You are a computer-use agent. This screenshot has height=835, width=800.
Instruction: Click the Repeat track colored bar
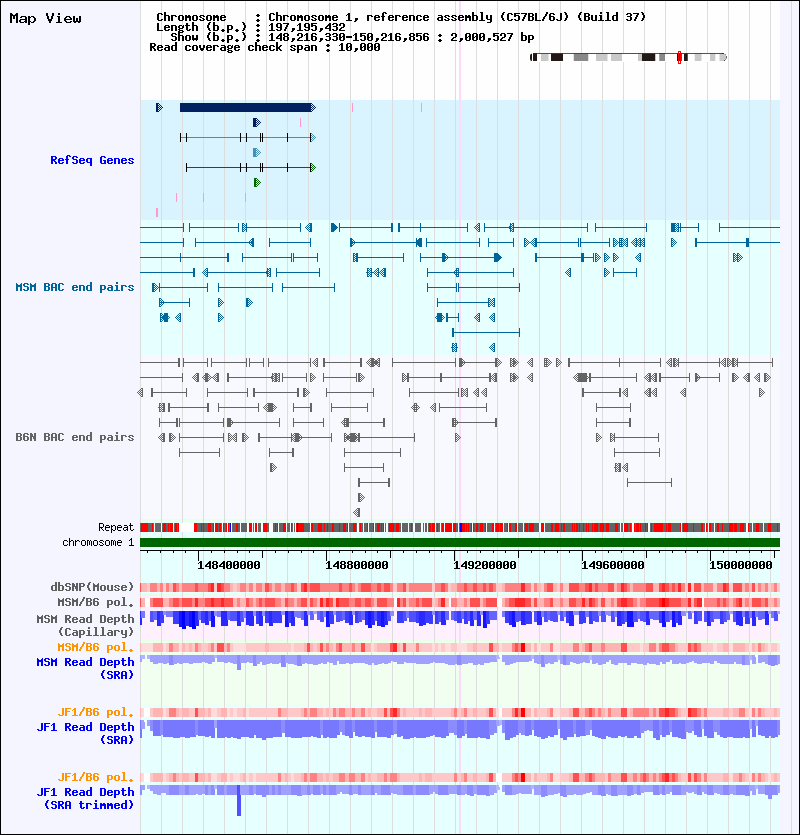(460, 528)
